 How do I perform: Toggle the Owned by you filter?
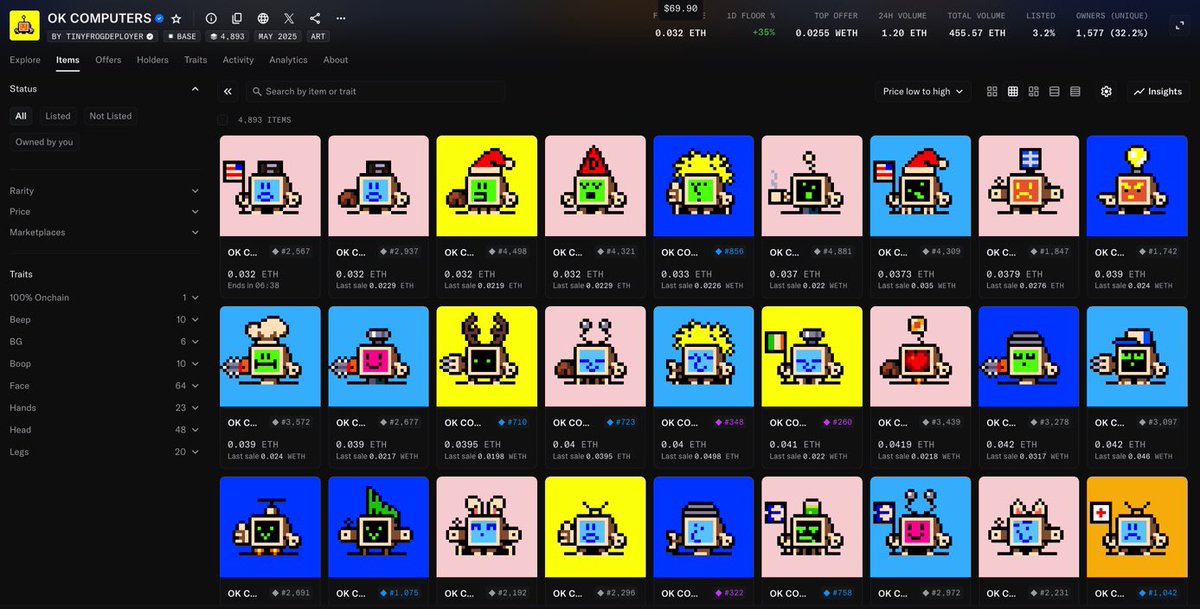tap(44, 142)
